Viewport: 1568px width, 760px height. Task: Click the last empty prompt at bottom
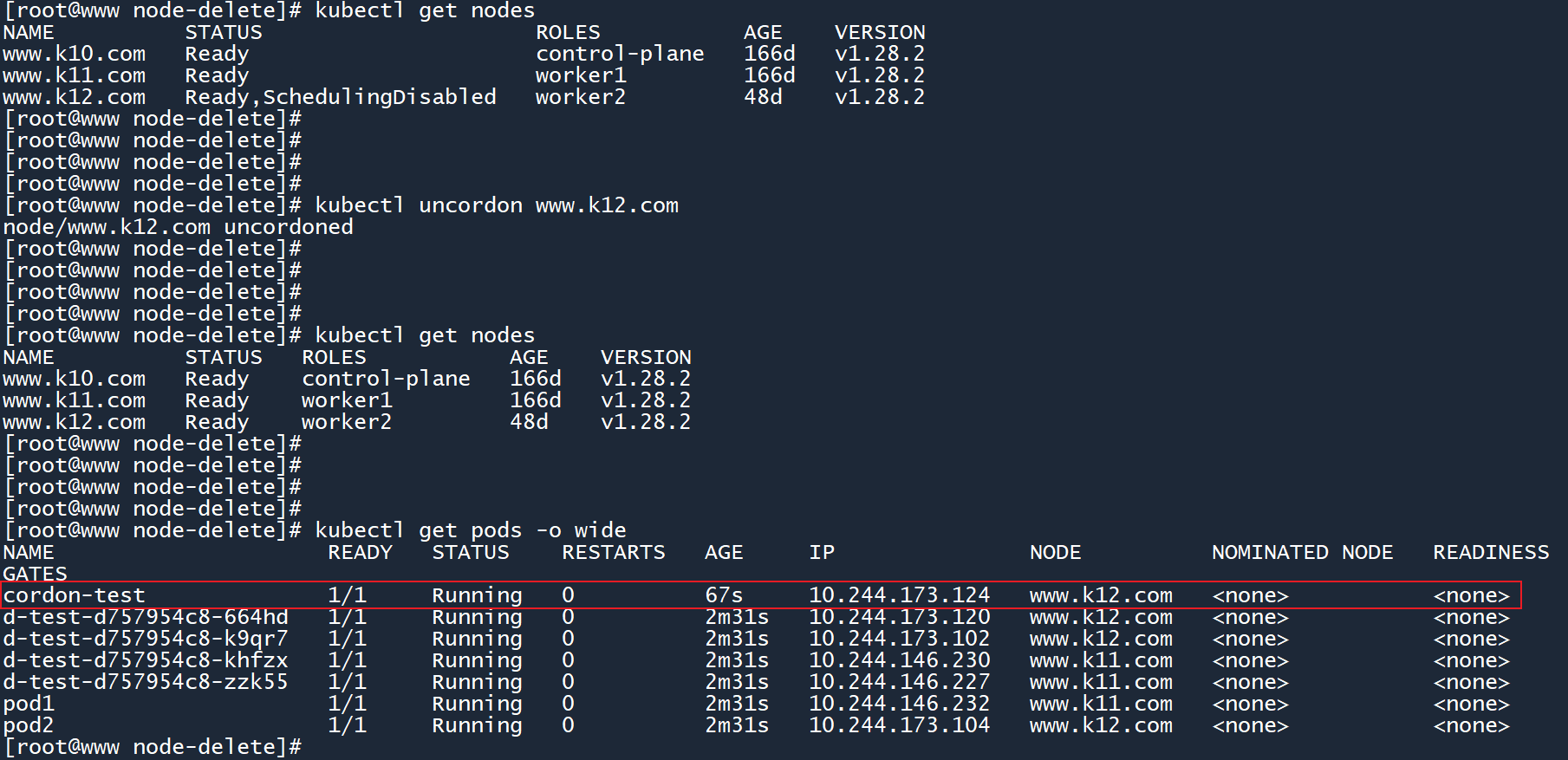pos(153,747)
